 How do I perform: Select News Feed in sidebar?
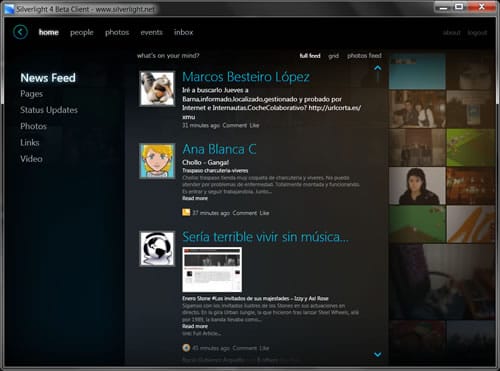[x=48, y=78]
